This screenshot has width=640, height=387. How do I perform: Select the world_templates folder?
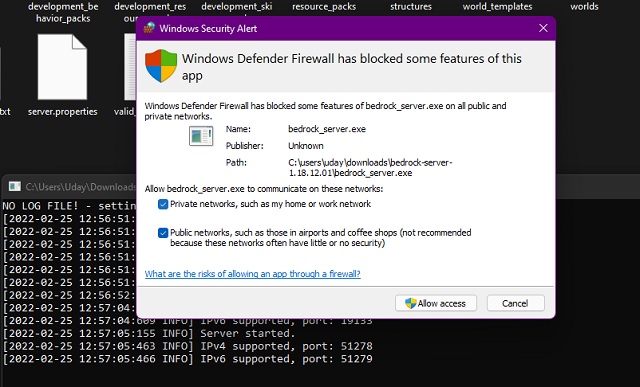pyautogui.click(x=497, y=7)
